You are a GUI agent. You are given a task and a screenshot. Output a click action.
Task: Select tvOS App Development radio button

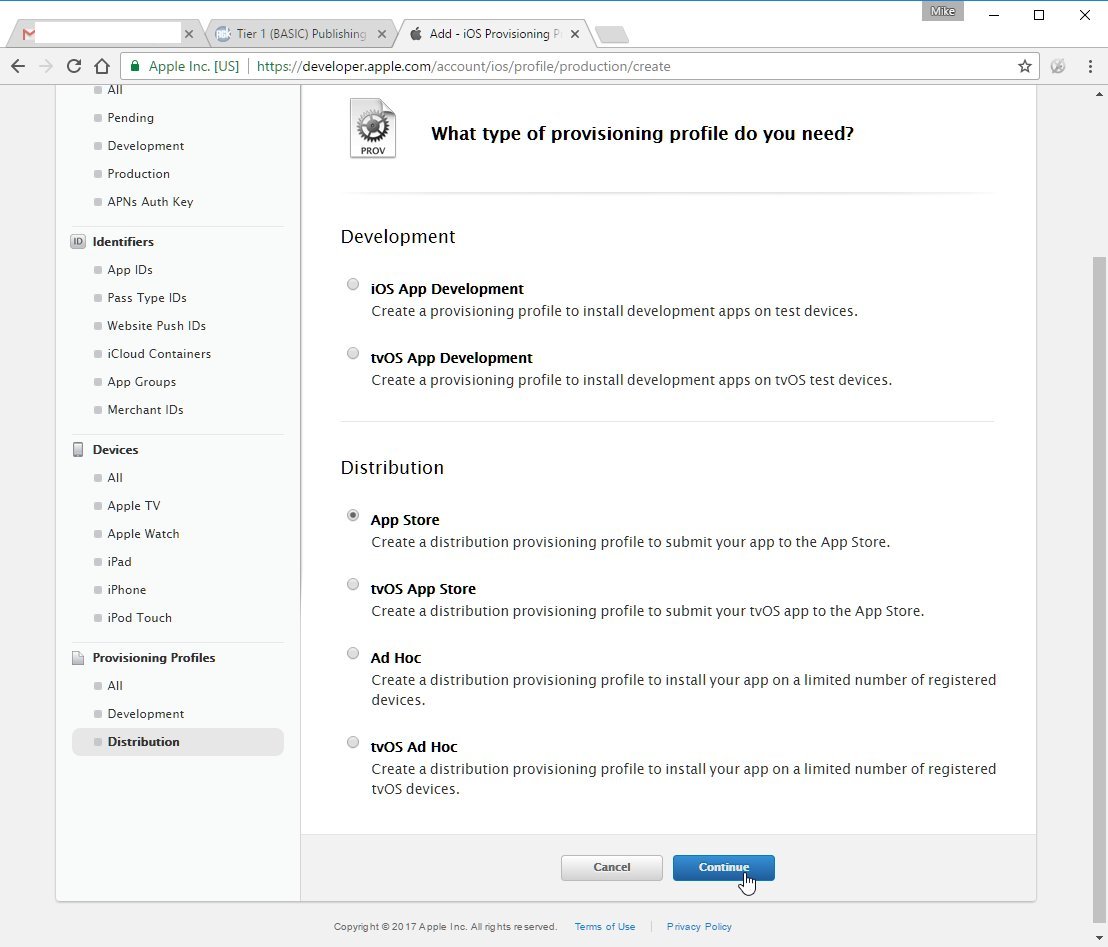point(353,353)
